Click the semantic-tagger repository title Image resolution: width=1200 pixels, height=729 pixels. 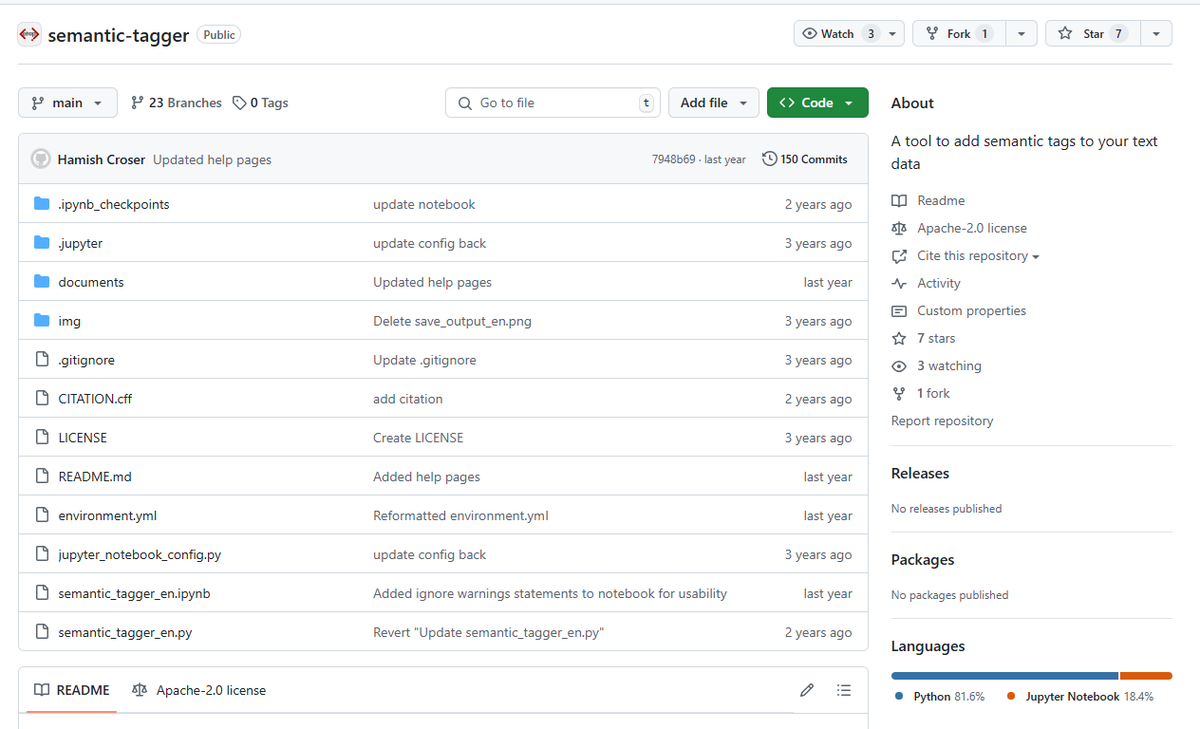point(118,35)
